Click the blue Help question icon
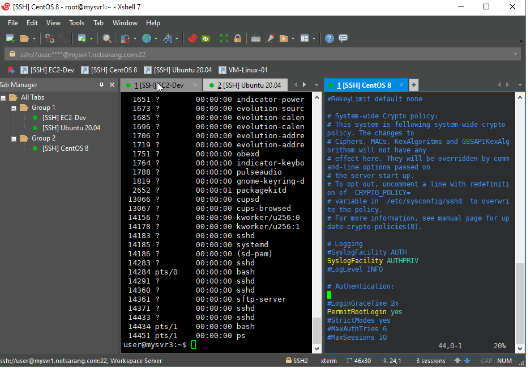This screenshot has width=528, height=369. point(329,38)
